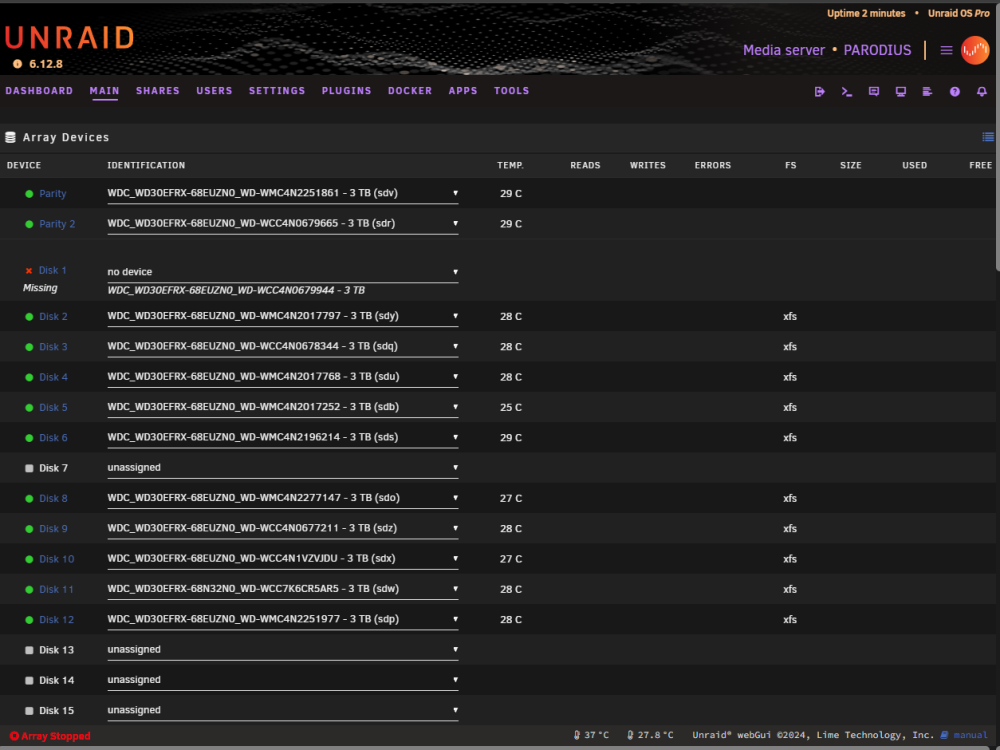Go to the DOCKER tab
This screenshot has height=750, width=1000.
pyautogui.click(x=410, y=91)
